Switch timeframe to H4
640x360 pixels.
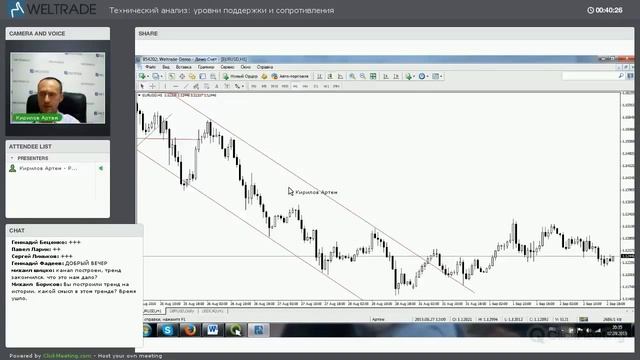click(x=305, y=86)
